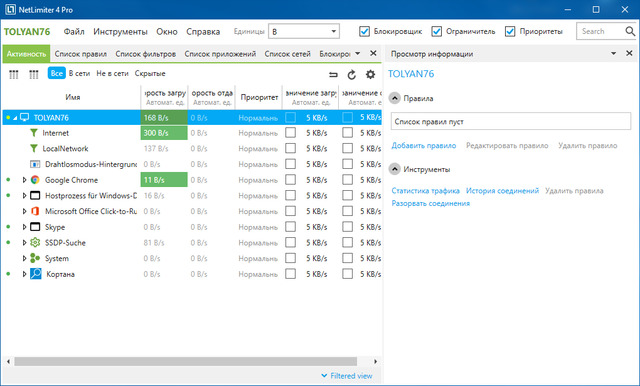The width and height of the screenshot is (640, 386).
Task: Click the Google Chrome app icon
Action: tap(35, 180)
